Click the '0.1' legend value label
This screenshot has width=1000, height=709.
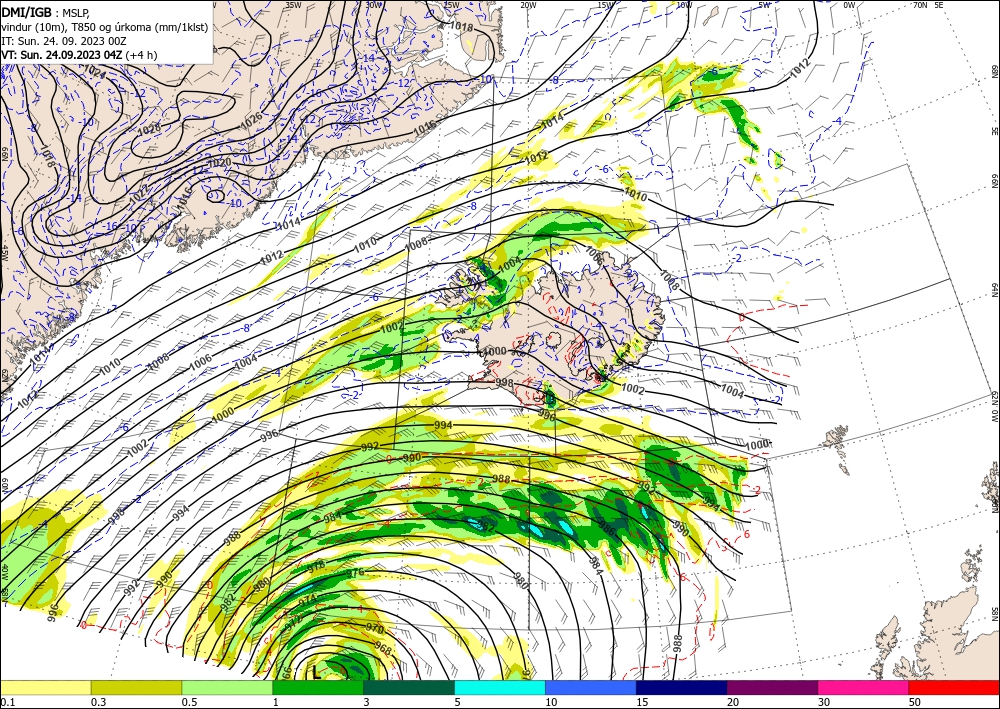[6, 702]
